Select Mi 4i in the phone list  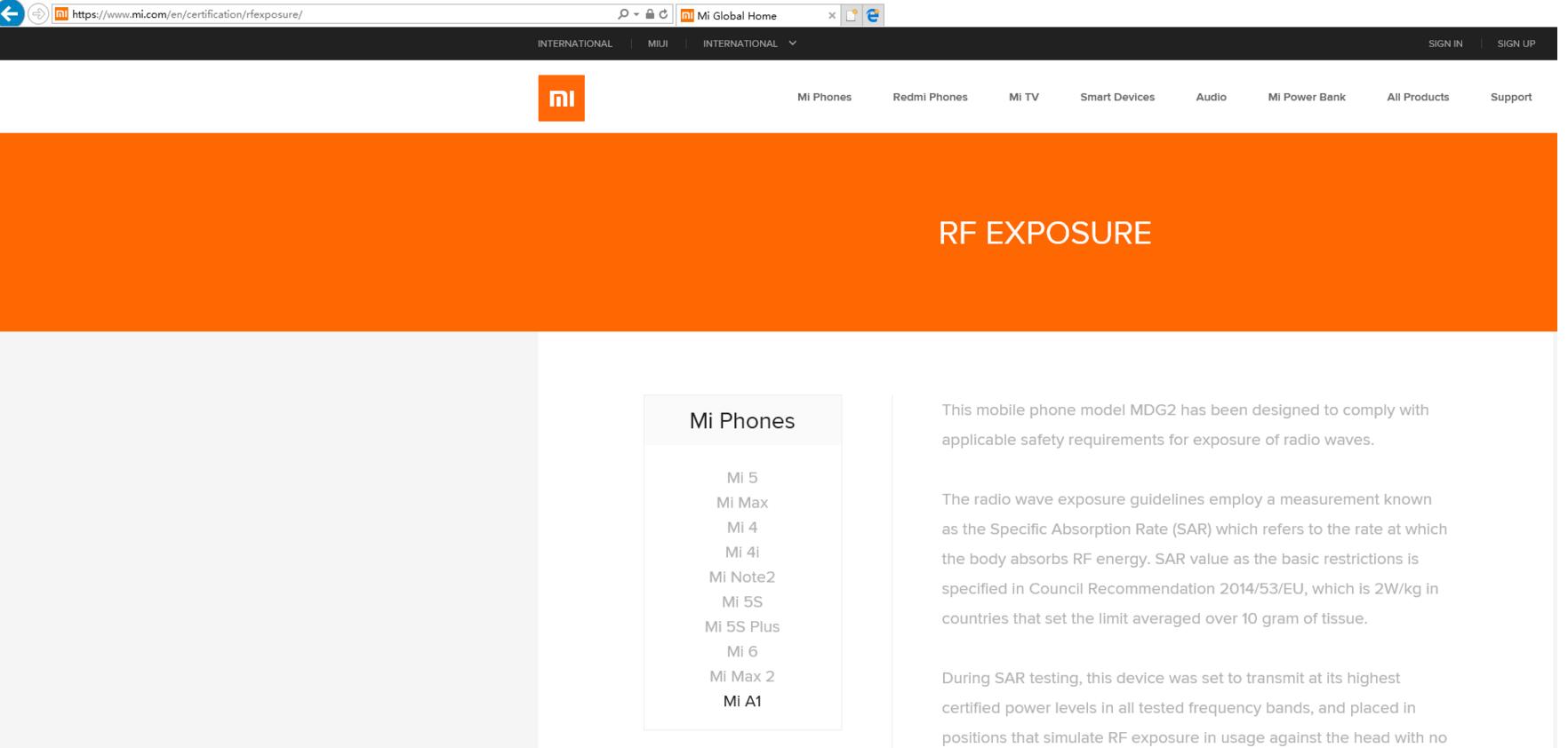742,553
